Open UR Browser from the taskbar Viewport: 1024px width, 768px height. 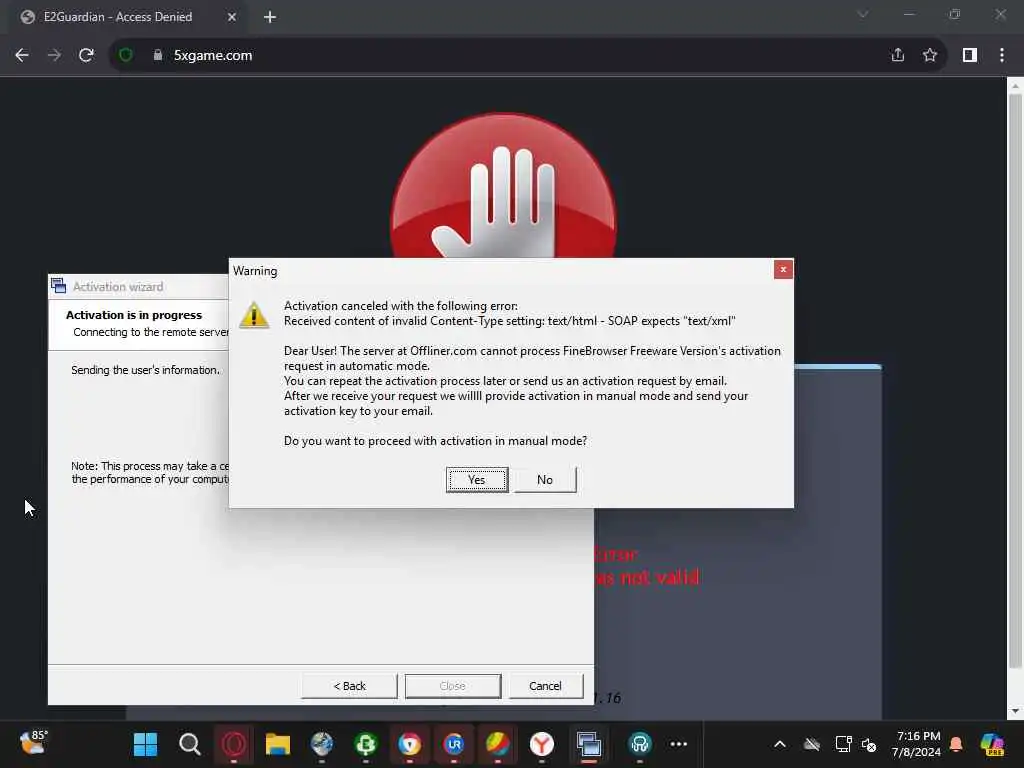[x=454, y=744]
